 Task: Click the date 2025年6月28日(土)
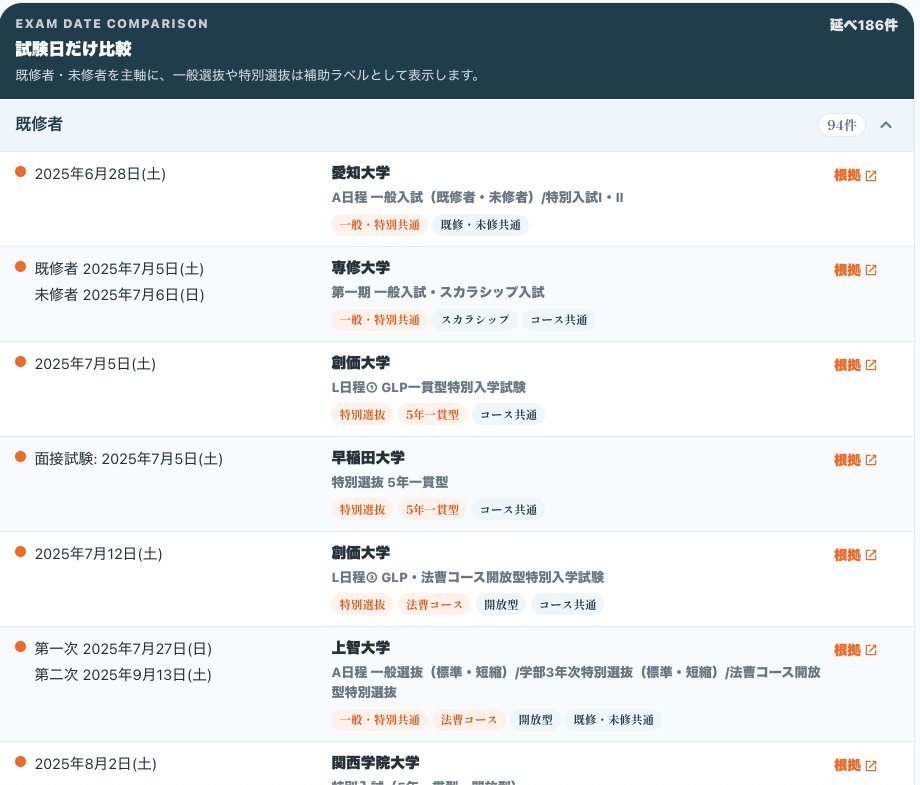[100, 174]
